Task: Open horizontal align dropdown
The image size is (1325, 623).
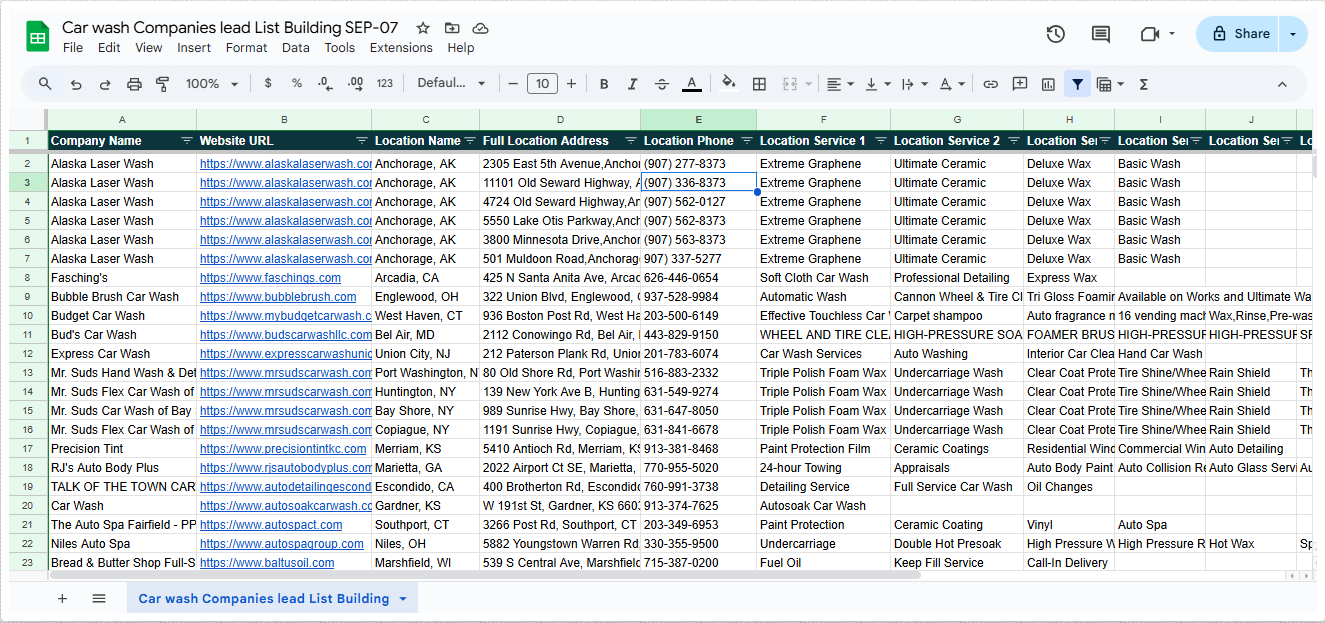Action: pyautogui.click(x=838, y=84)
